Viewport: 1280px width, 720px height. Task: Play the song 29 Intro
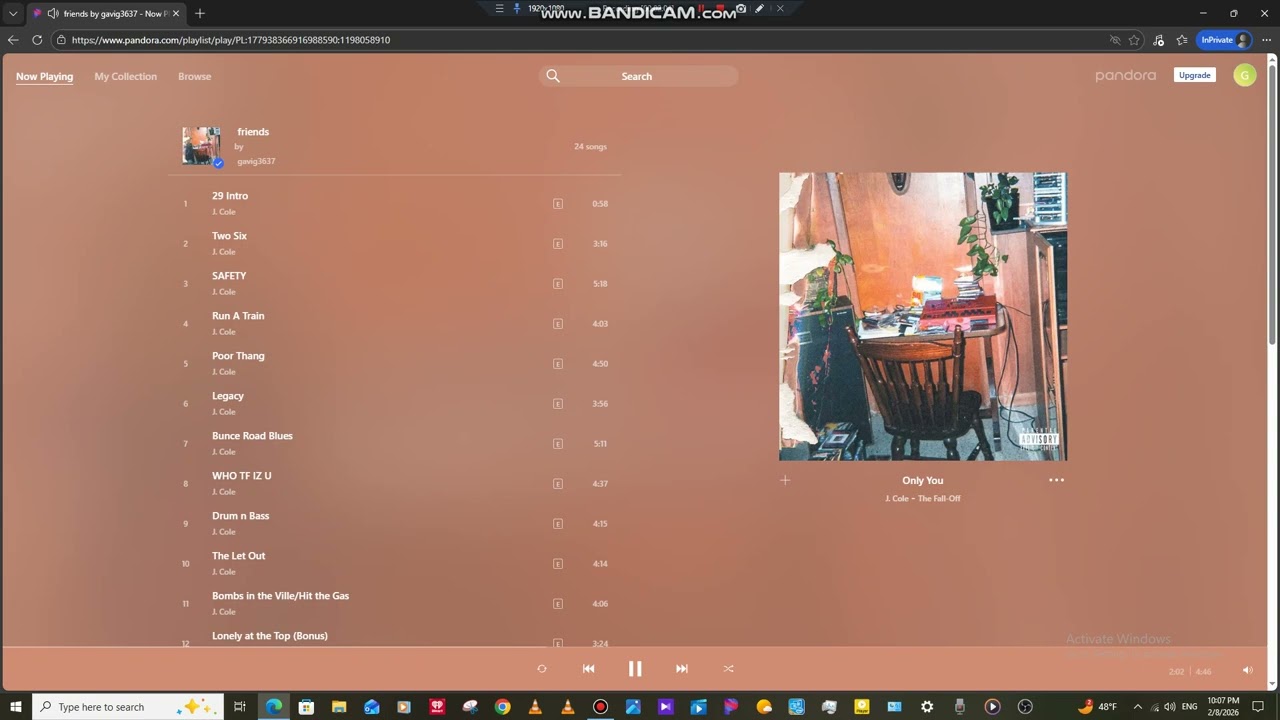[230, 196]
